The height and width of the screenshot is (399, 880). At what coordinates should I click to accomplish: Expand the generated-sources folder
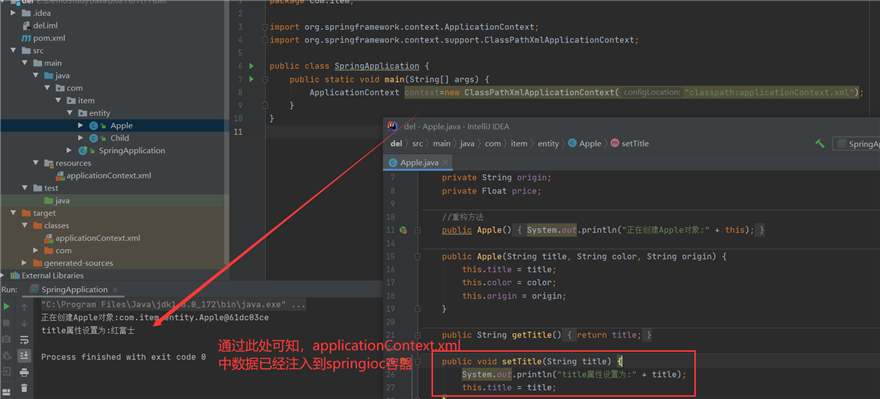tap(25, 263)
